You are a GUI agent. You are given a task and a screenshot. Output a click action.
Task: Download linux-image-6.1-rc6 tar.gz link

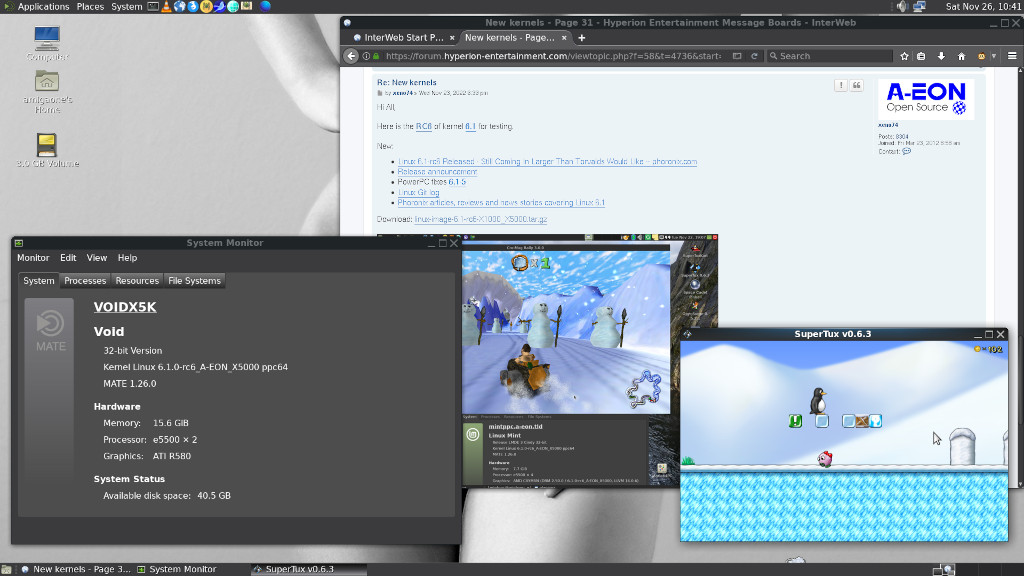[481, 219]
